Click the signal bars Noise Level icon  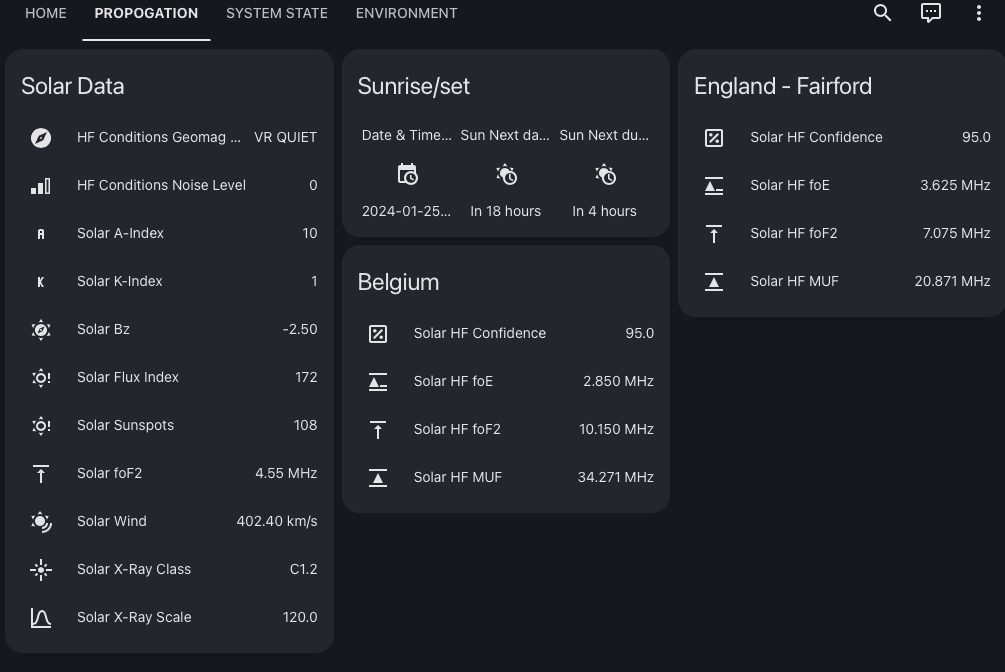(41, 185)
